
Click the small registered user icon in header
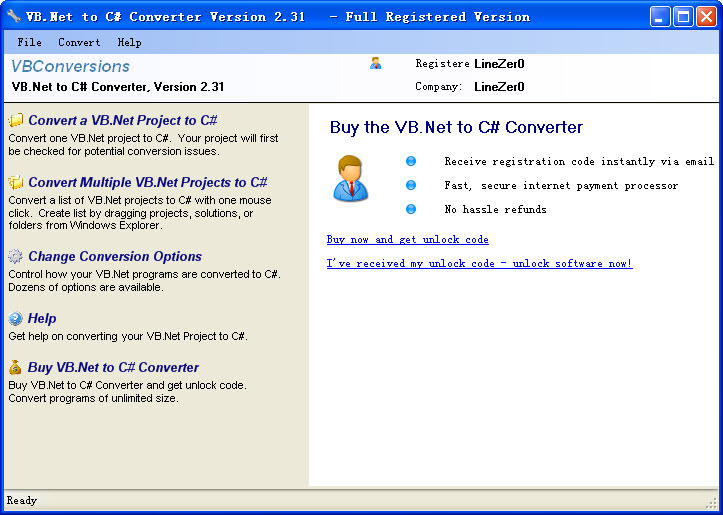[x=375, y=63]
